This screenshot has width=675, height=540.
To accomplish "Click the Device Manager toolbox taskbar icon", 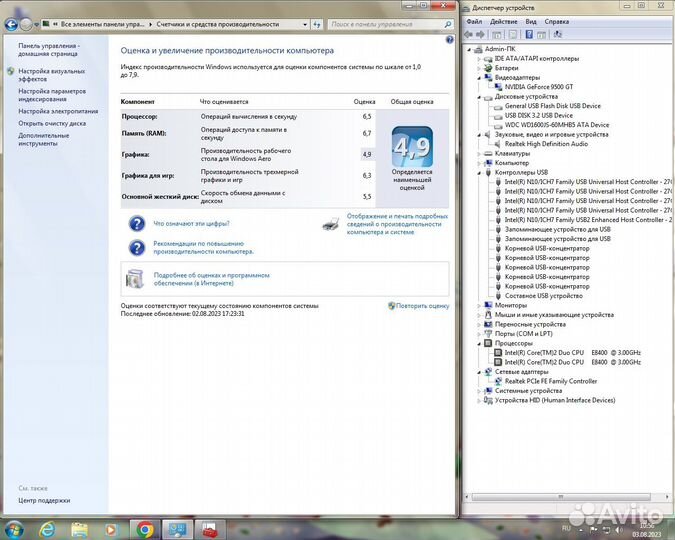I will 209,529.
